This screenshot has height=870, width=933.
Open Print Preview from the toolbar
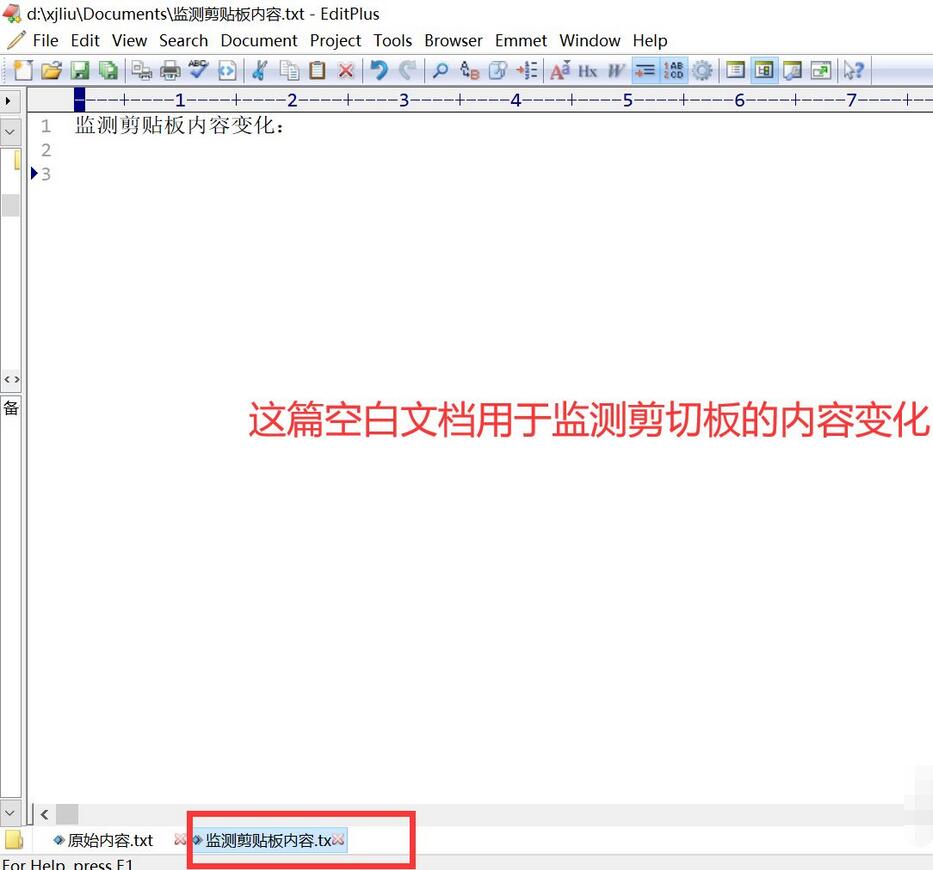(x=142, y=70)
